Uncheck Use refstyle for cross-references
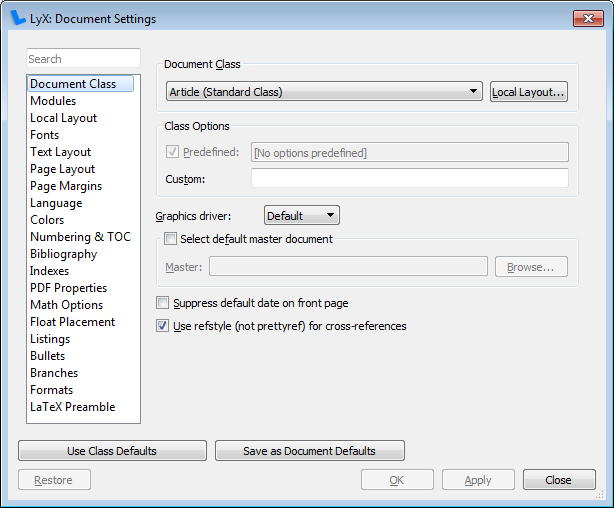Screen dimensions: 614x508 pos(162,325)
